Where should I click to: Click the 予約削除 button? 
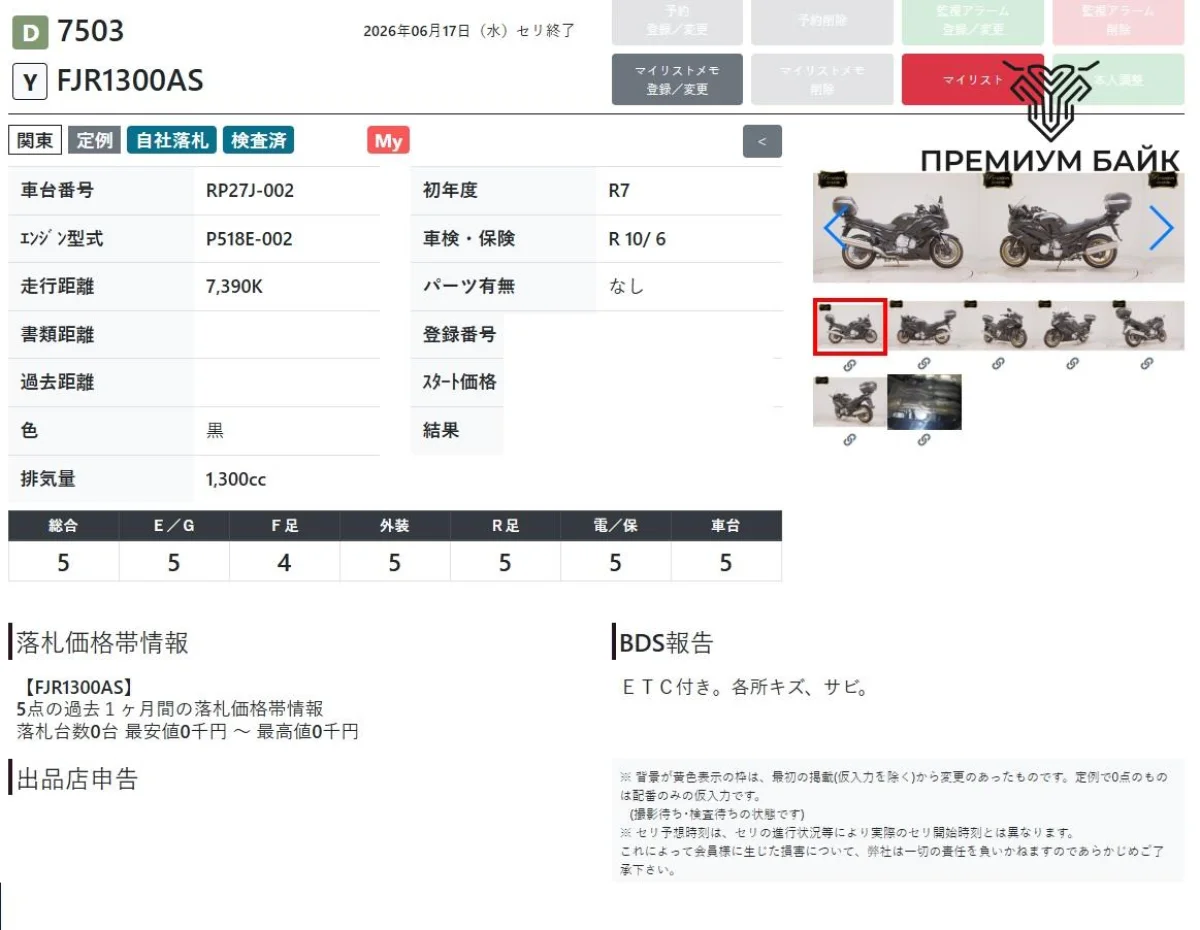822,21
